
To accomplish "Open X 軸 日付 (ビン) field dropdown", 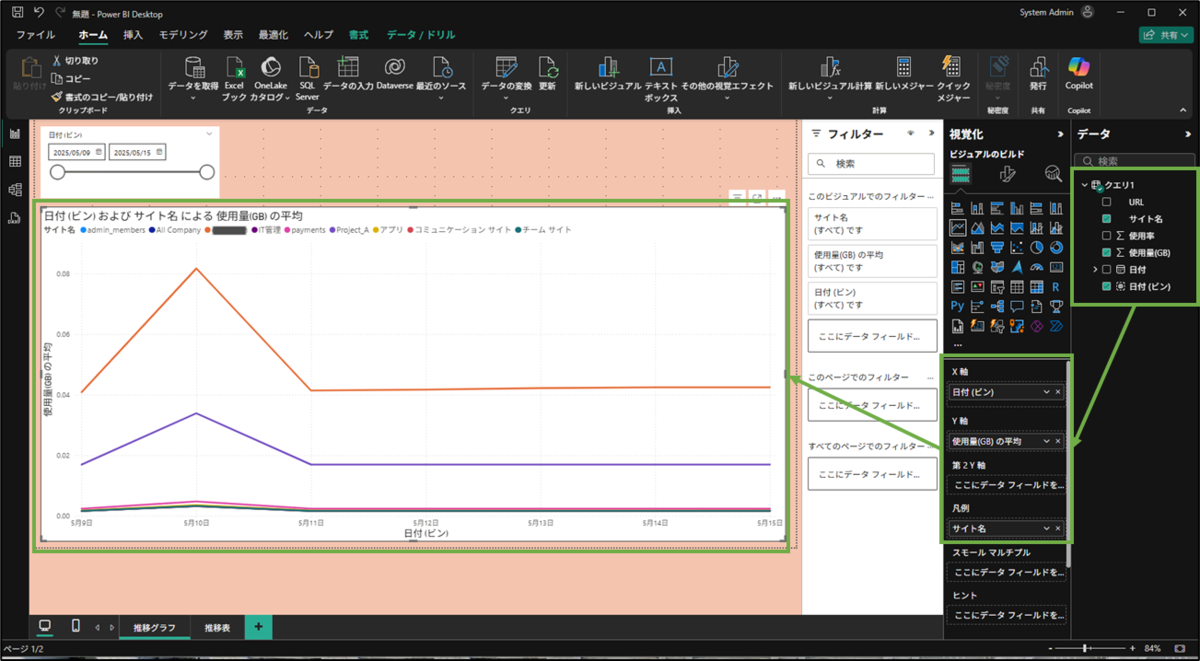I will [x=1047, y=392].
